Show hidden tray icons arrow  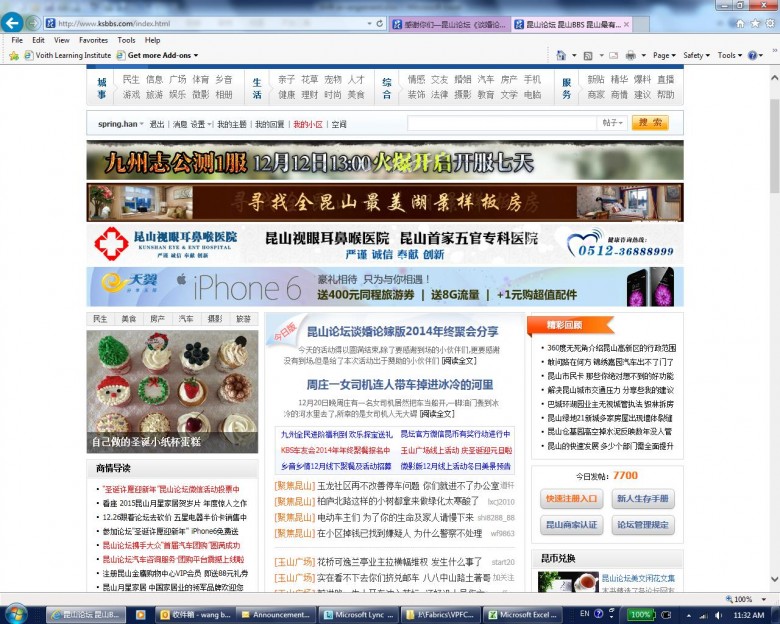pyautogui.click(x=688, y=615)
